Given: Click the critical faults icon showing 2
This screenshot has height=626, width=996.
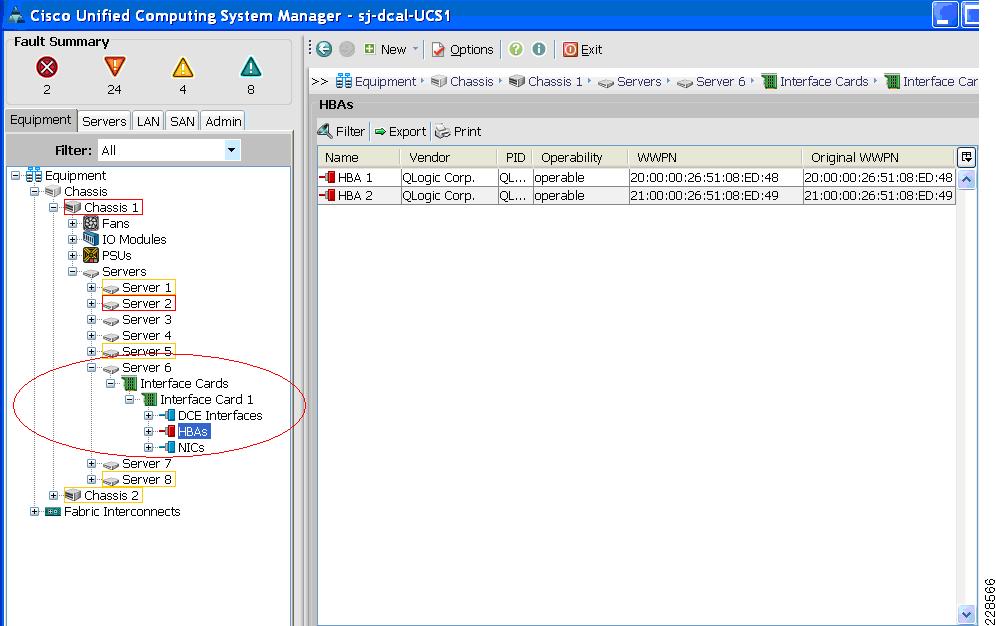Looking at the screenshot, I should pyautogui.click(x=46, y=67).
